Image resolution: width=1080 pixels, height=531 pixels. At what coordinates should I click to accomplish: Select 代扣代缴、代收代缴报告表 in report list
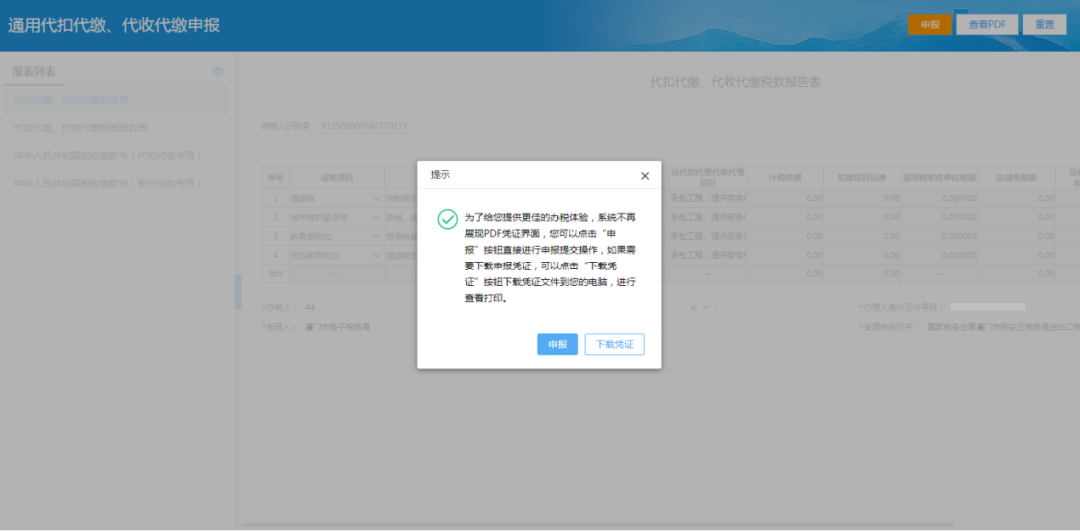point(116,100)
